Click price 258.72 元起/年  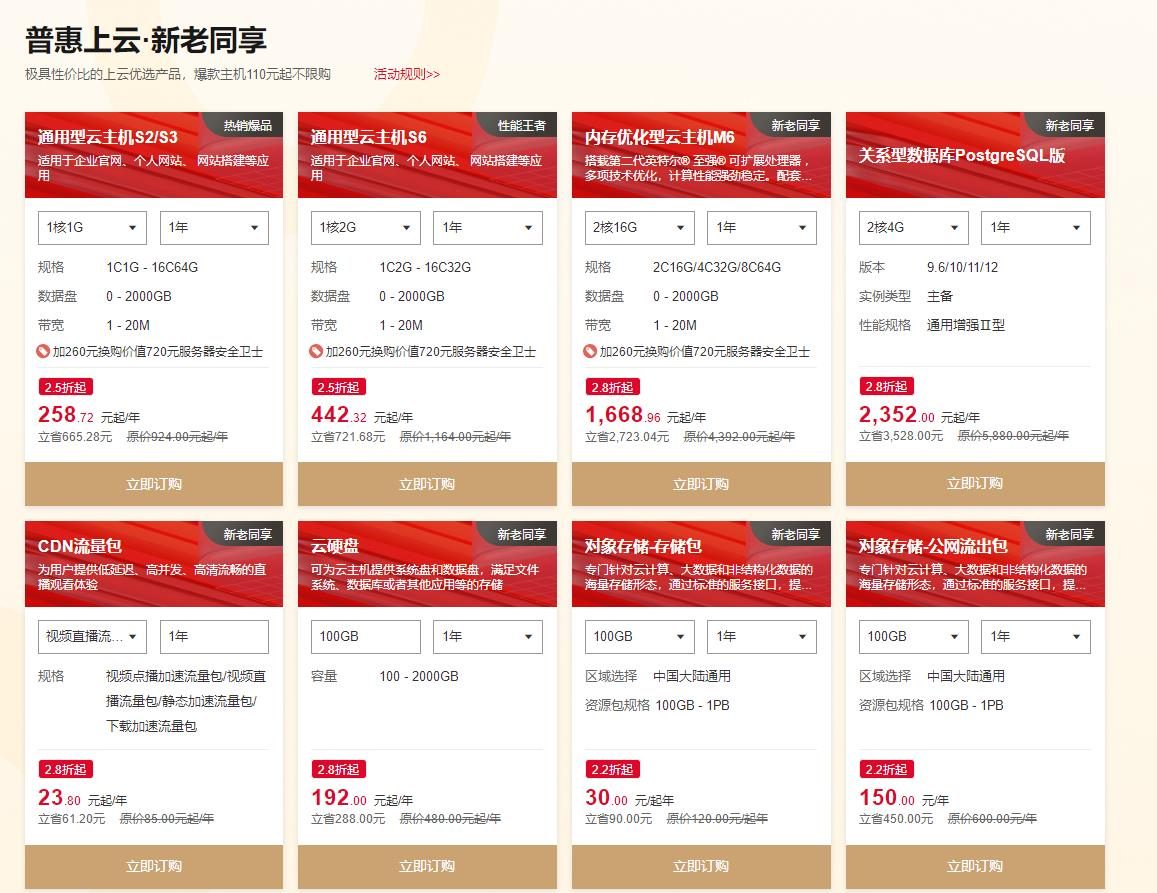click(89, 415)
